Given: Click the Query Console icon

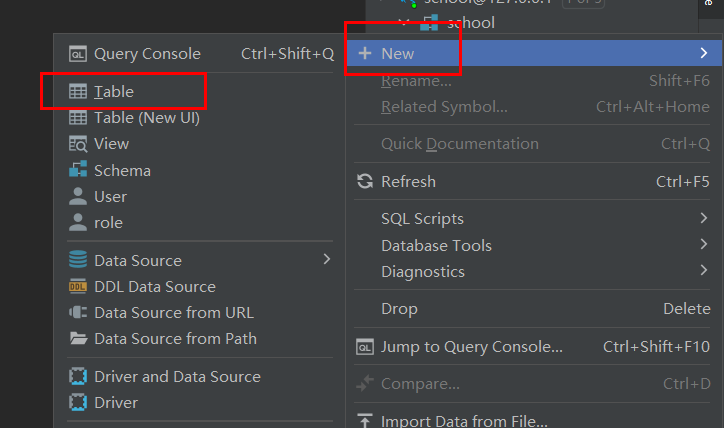Looking at the screenshot, I should coord(77,54).
